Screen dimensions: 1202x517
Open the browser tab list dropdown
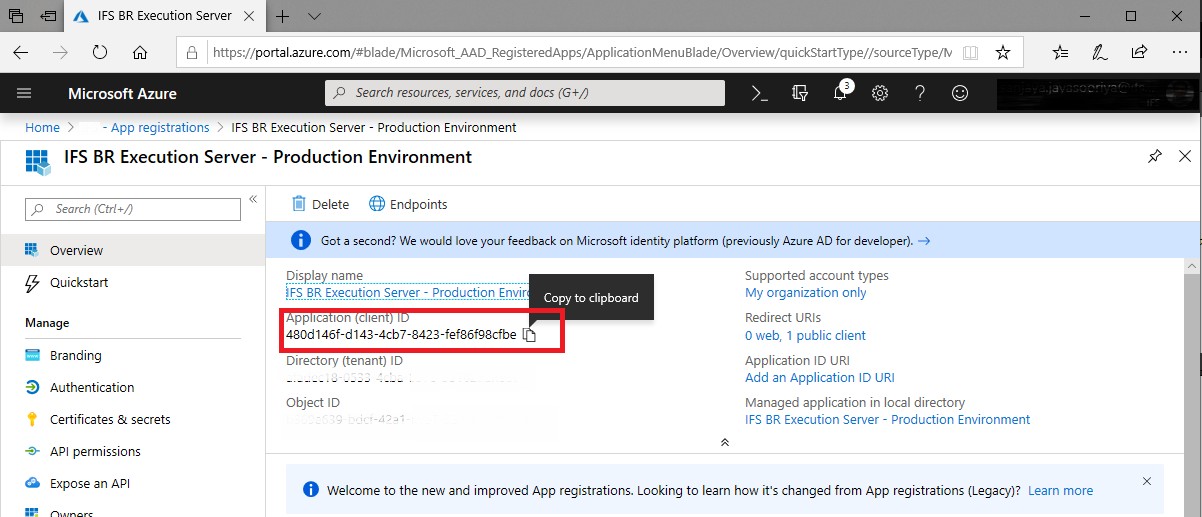(x=314, y=17)
